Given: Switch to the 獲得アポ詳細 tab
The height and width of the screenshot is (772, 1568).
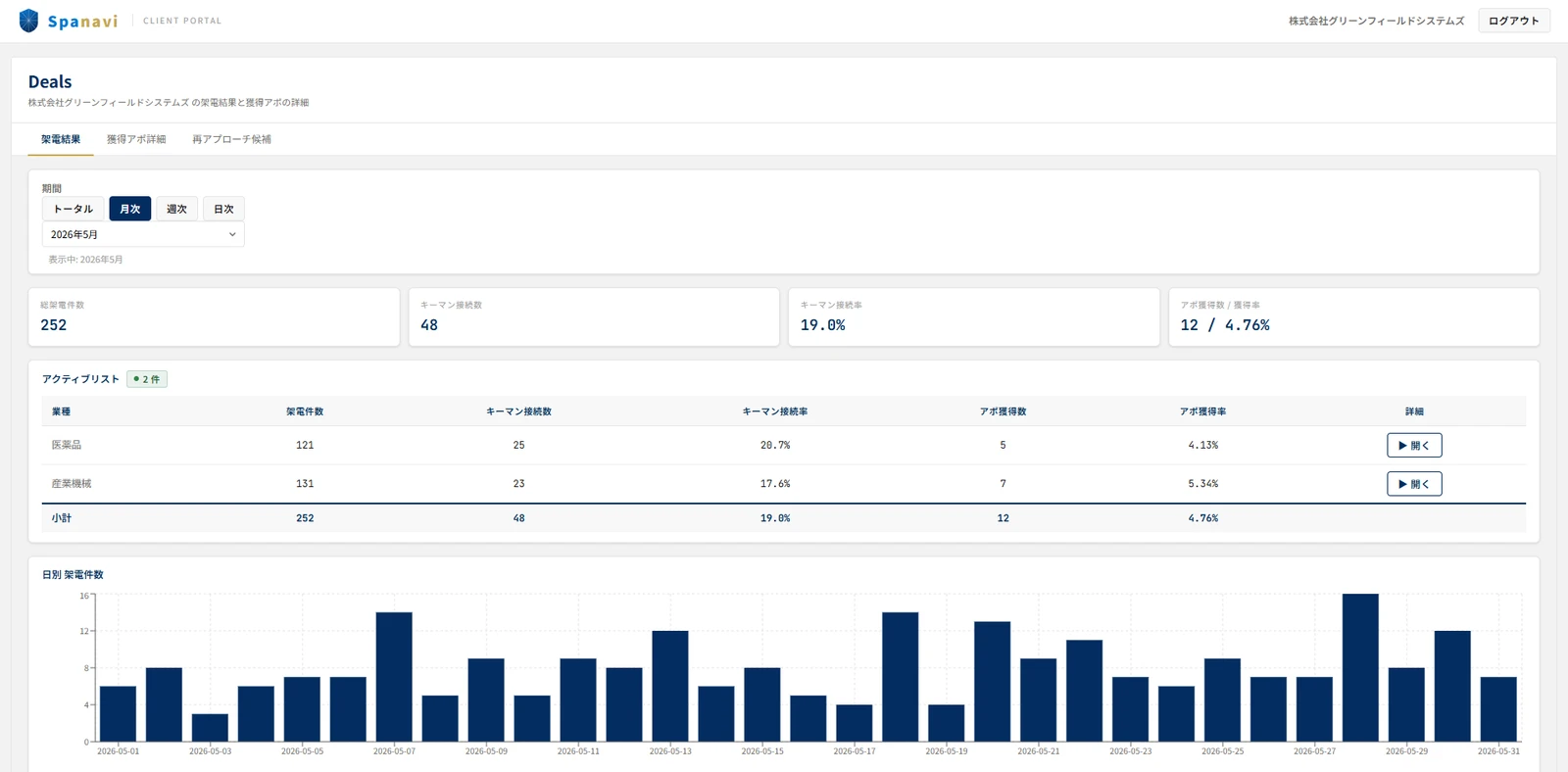Looking at the screenshot, I should coord(136,139).
